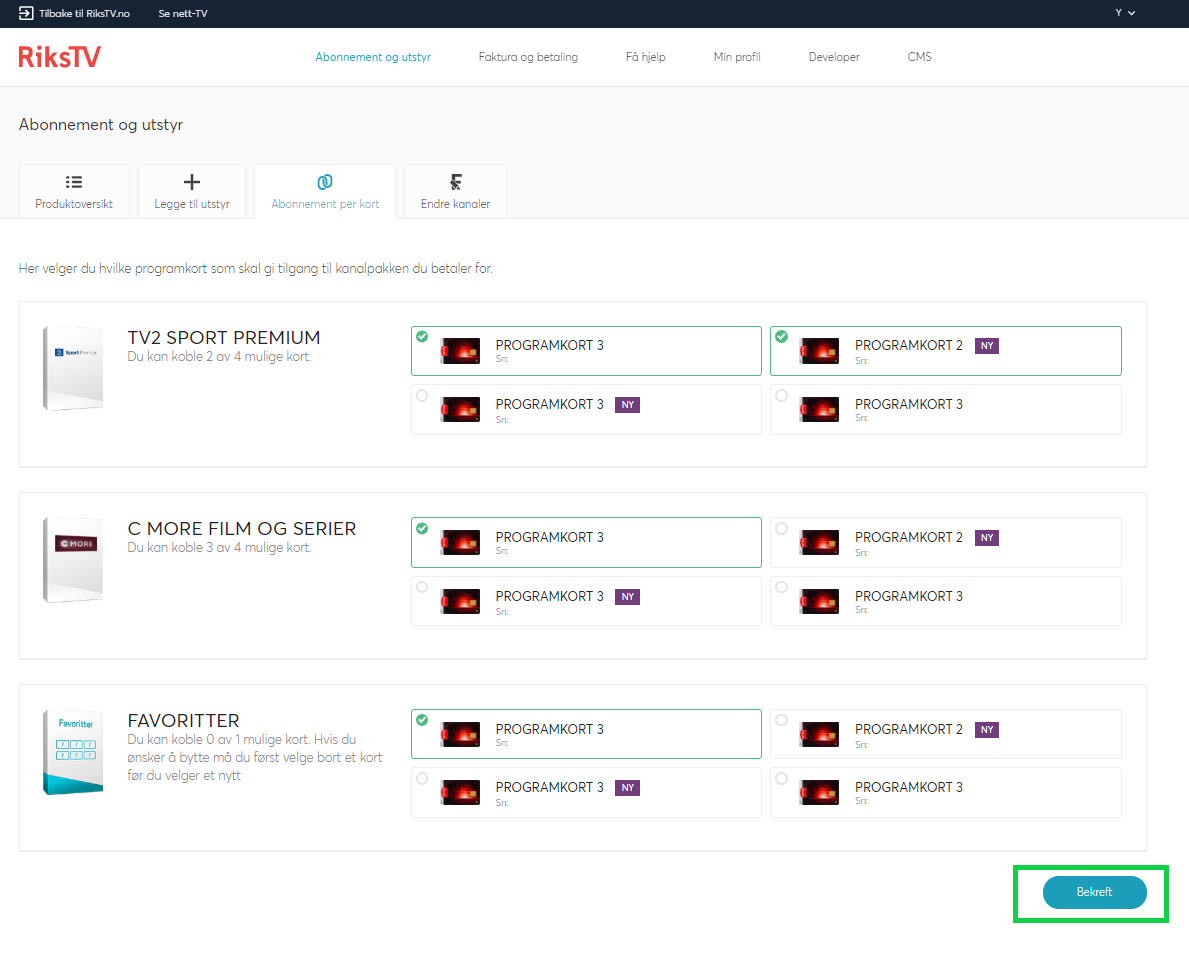Go to the Abonnement og utstyr menu

pos(373,57)
